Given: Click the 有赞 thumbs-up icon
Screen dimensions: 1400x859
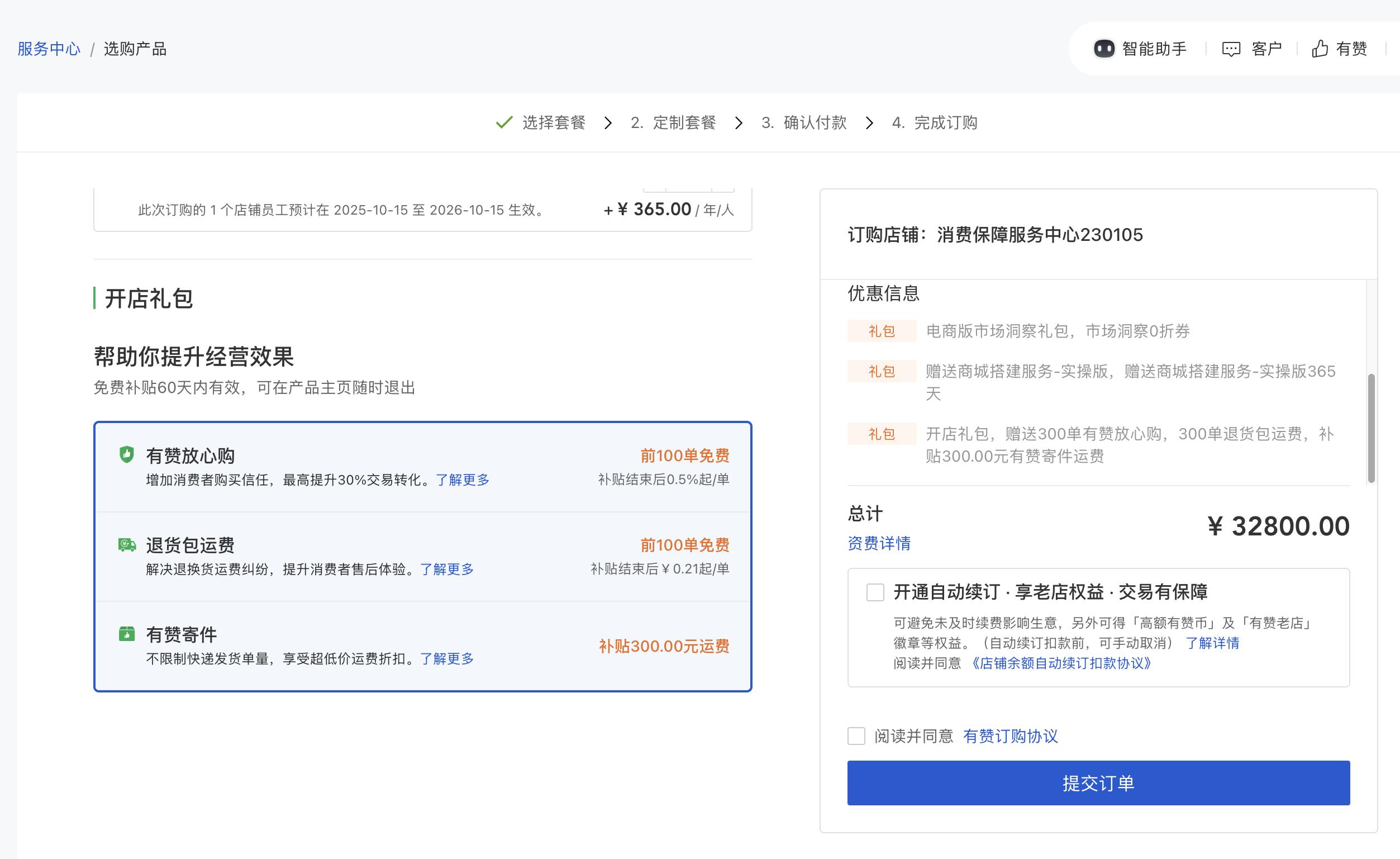Looking at the screenshot, I should point(1320,49).
